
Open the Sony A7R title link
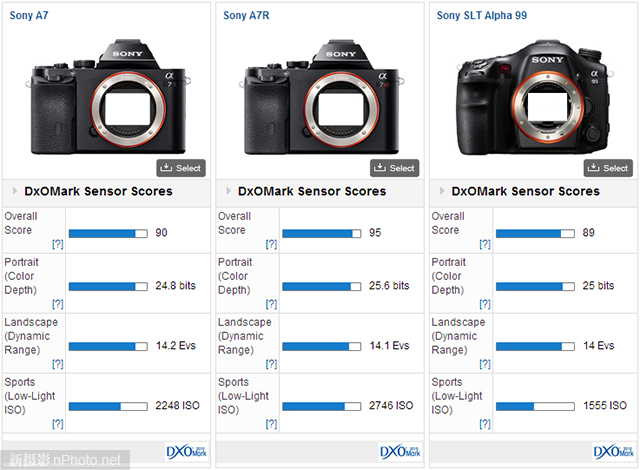point(246,16)
